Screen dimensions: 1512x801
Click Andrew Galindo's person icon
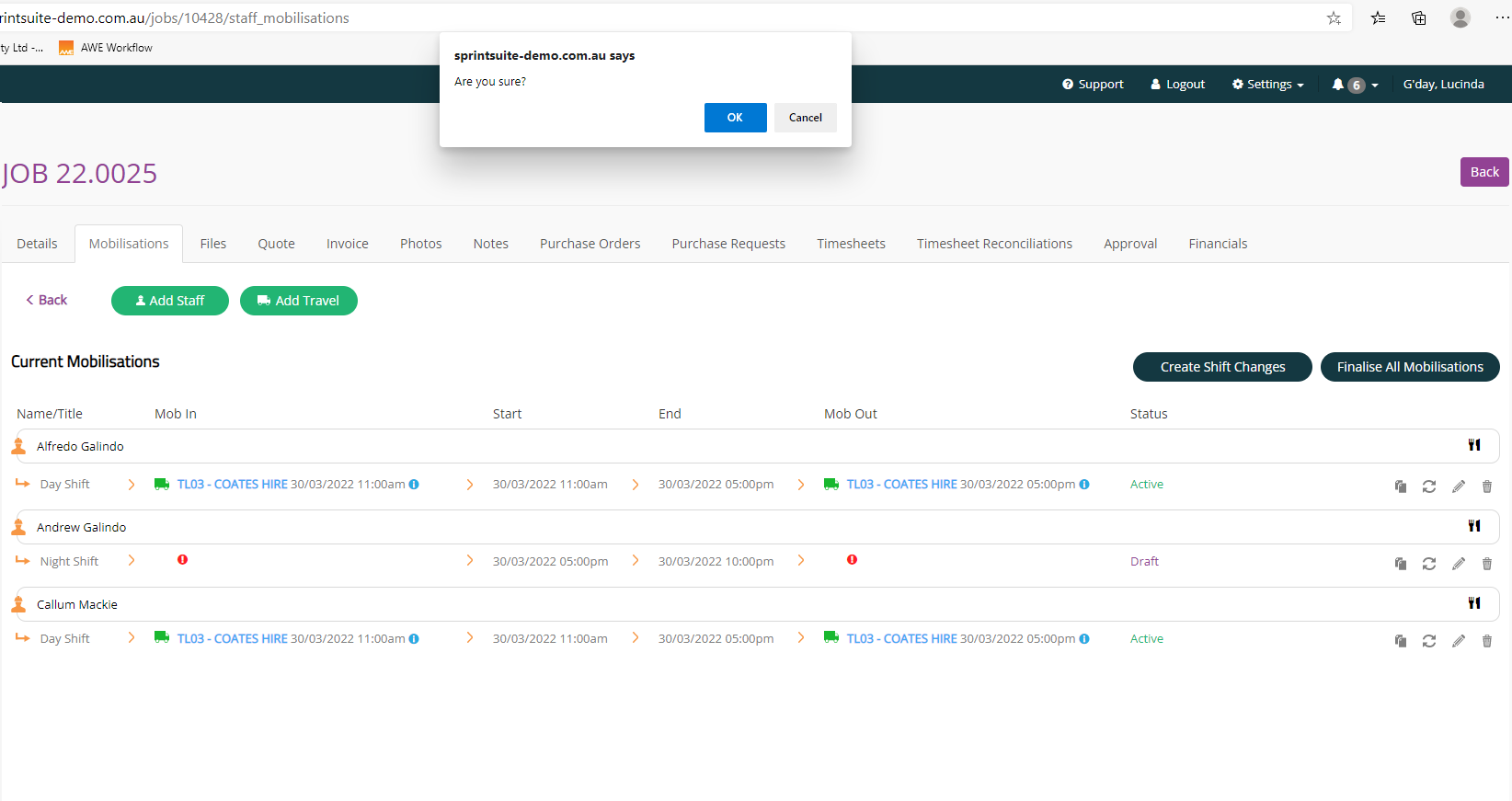pos(18,527)
